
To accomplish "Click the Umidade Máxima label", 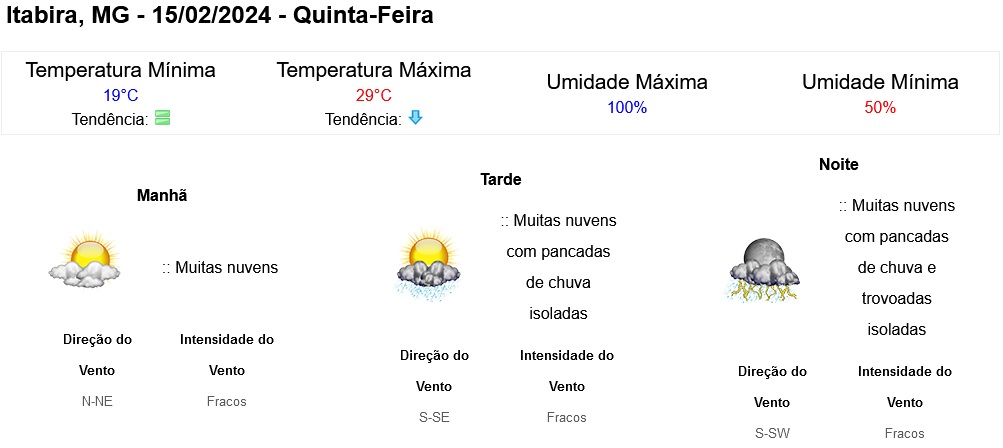I will (627, 82).
